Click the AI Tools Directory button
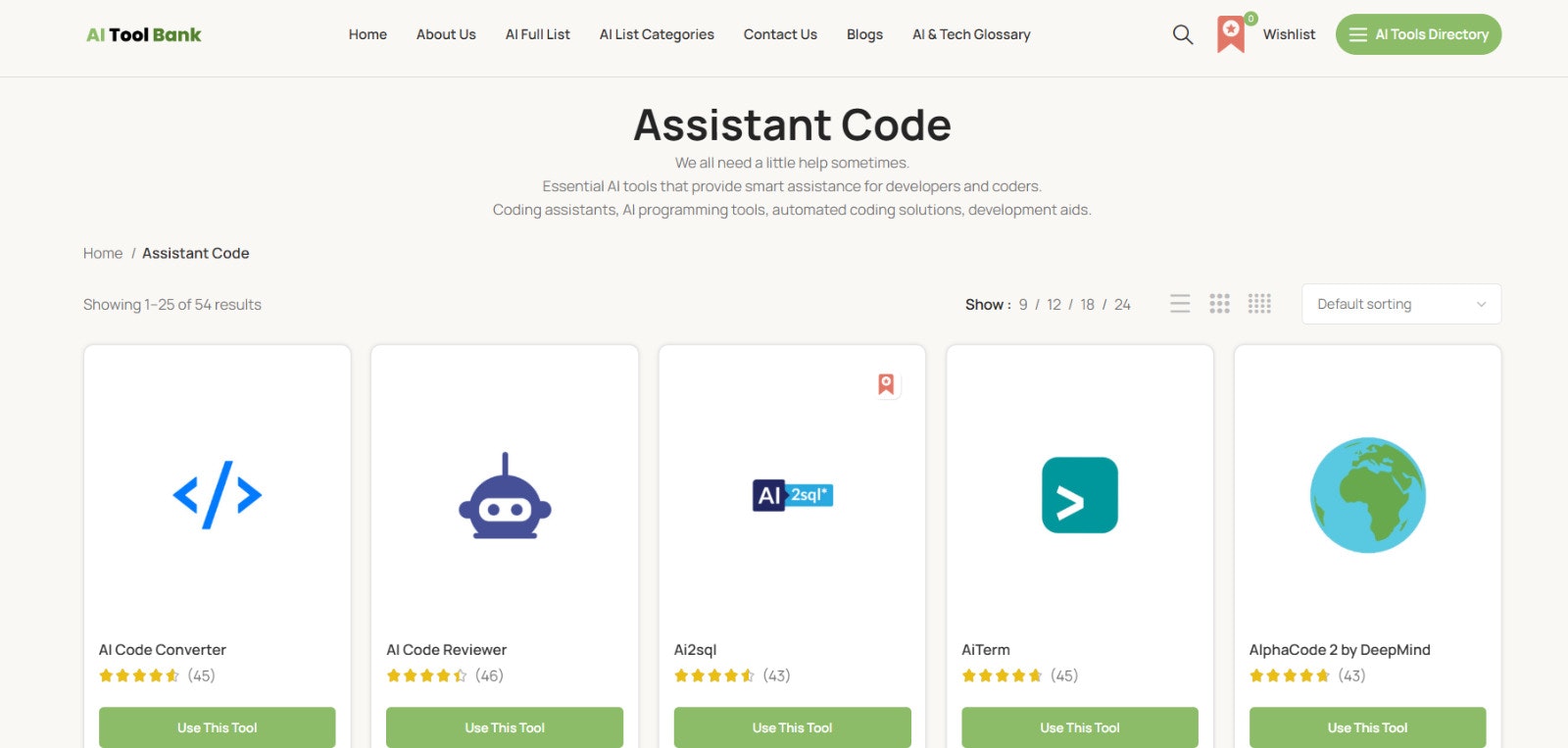1568x748 pixels. pyautogui.click(x=1418, y=34)
